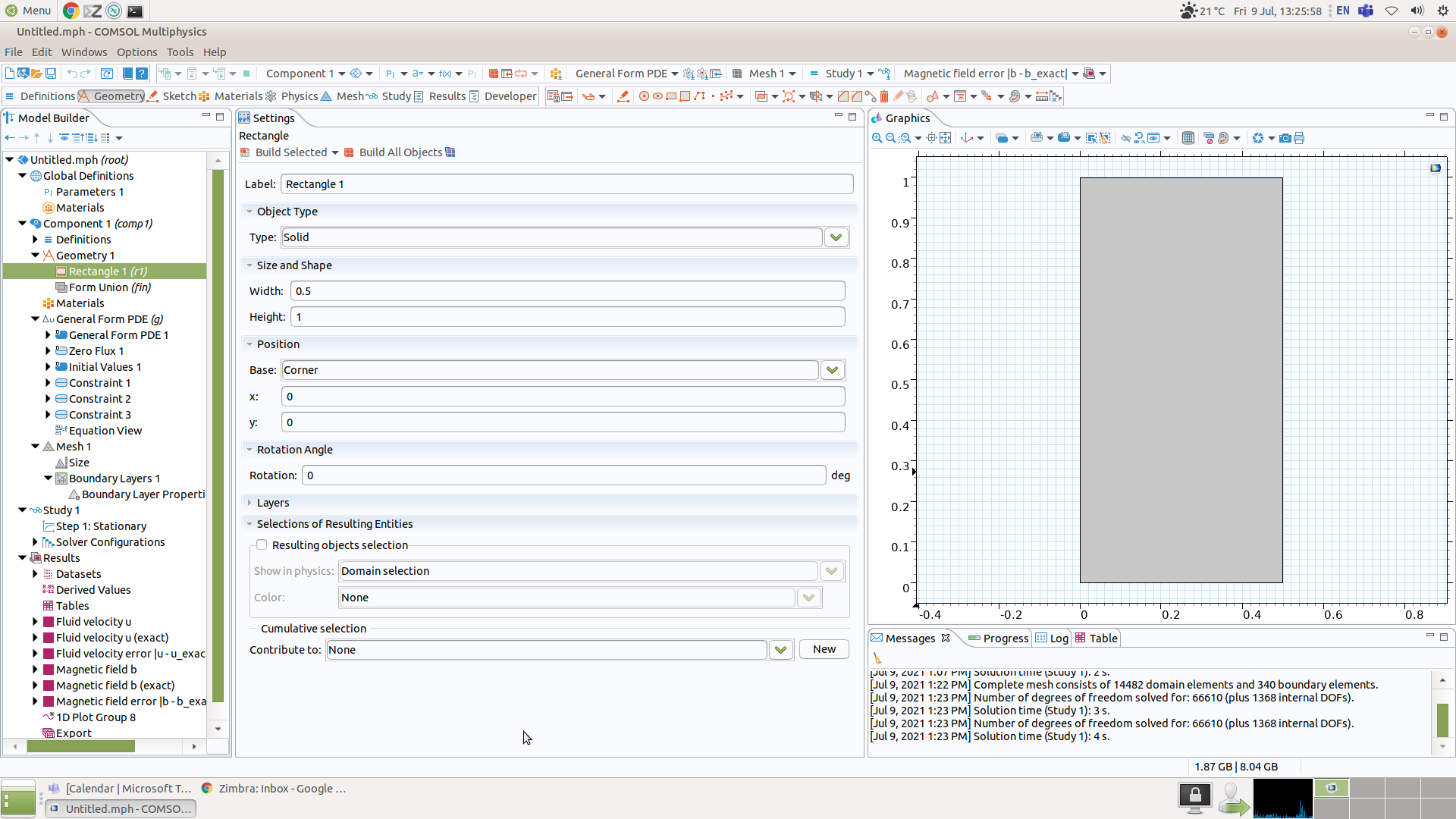Switch to the Log tab
This screenshot has width=1456, height=819.
point(1053,639)
